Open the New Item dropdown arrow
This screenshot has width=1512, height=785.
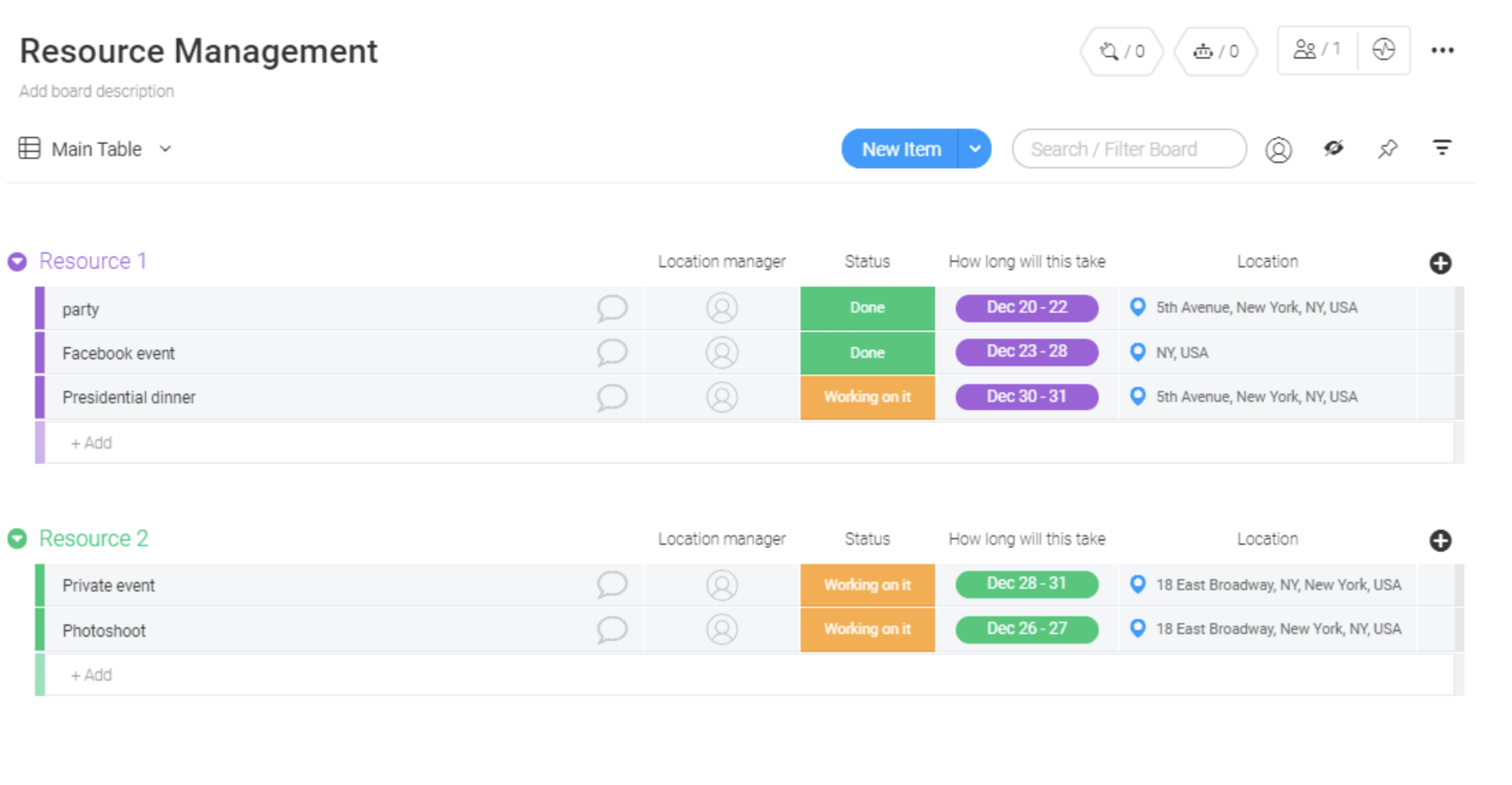click(975, 149)
